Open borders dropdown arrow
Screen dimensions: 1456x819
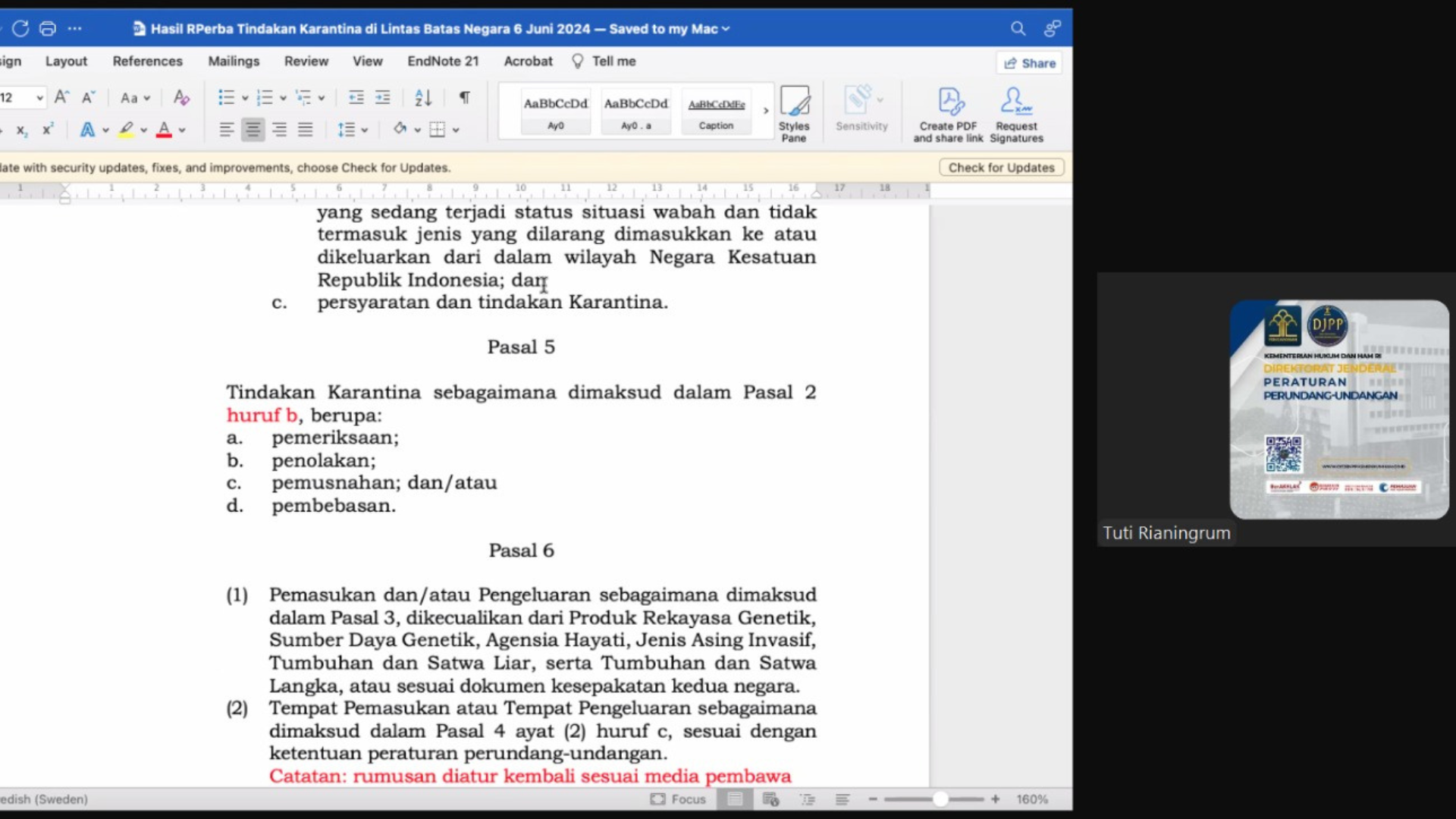point(456,130)
